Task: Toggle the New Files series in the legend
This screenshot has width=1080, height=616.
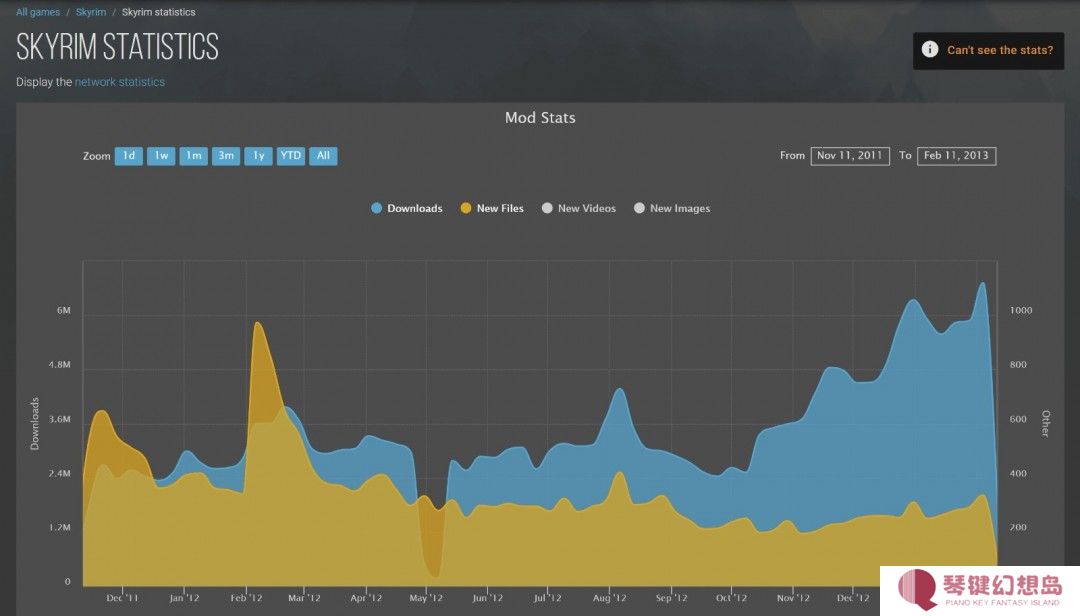Action: tap(492, 208)
